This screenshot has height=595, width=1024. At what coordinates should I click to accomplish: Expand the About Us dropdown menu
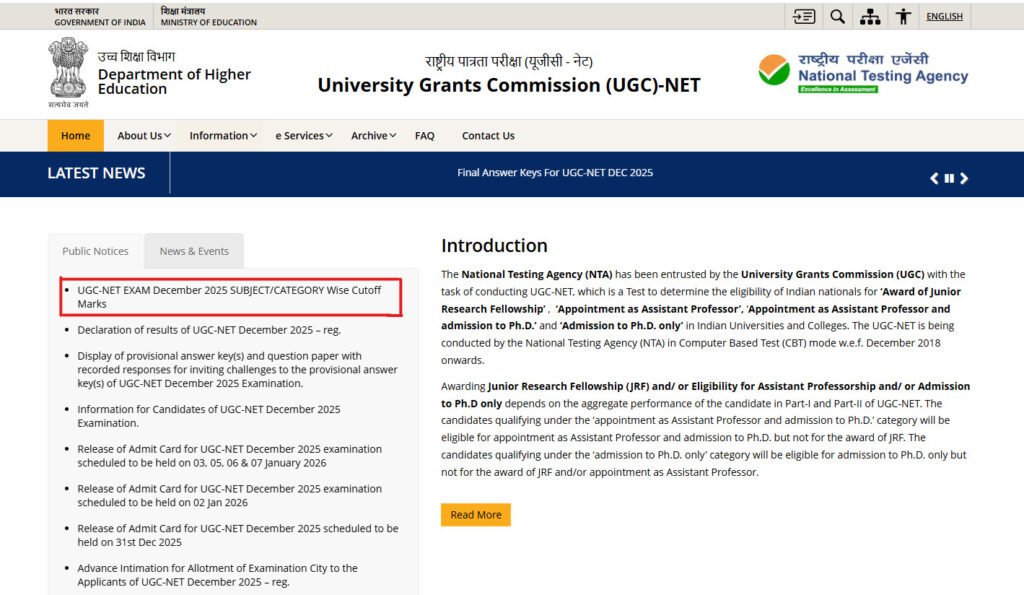144,136
